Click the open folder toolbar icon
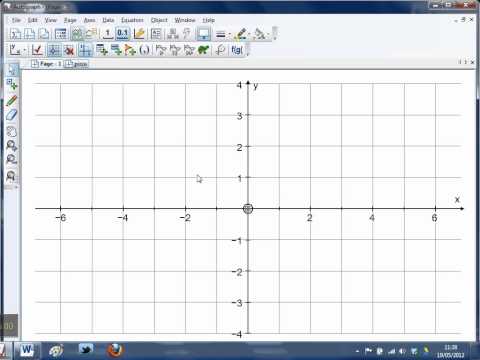480x360 pixels. pyautogui.click(x=91, y=34)
